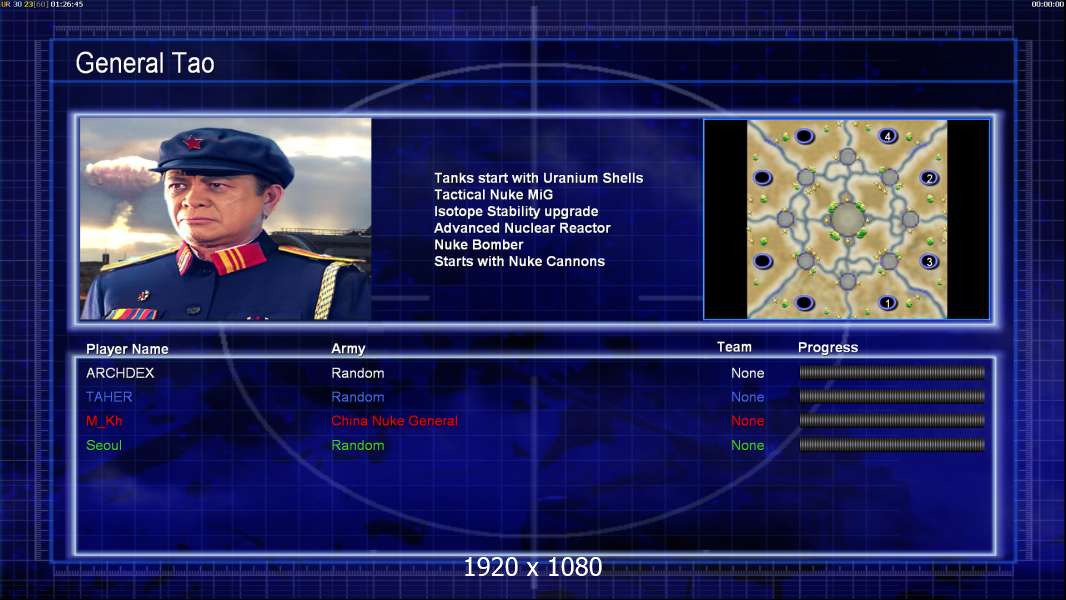The width and height of the screenshot is (1066, 600).
Task: Click the None team value for ARCHDEX
Action: click(x=748, y=373)
